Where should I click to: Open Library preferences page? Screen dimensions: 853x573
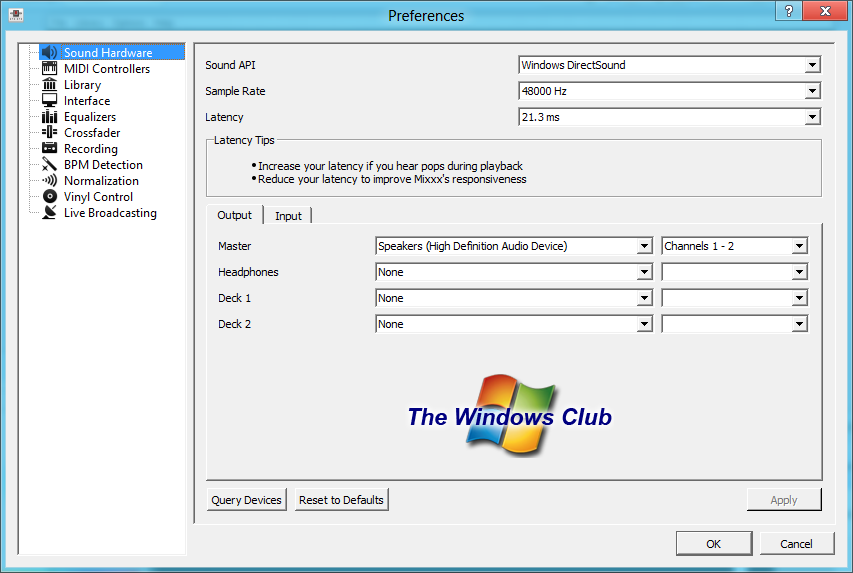tap(82, 84)
